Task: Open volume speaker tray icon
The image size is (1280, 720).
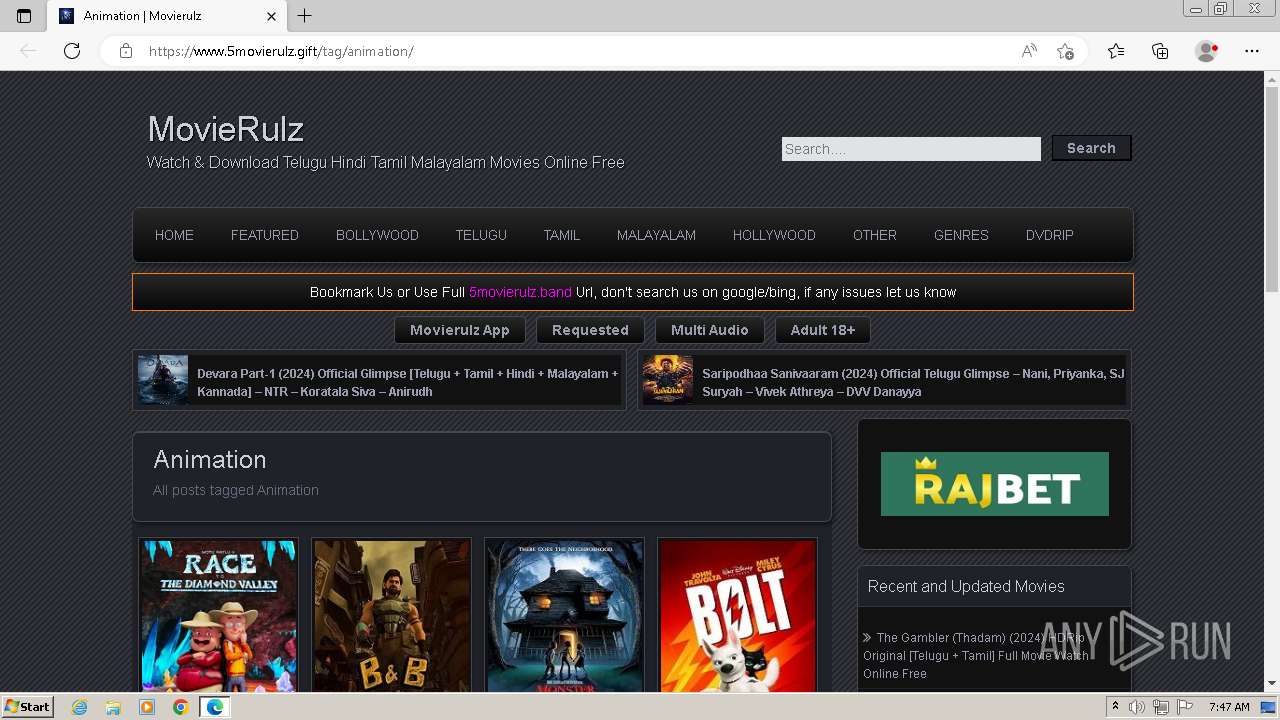Action: [1137, 707]
